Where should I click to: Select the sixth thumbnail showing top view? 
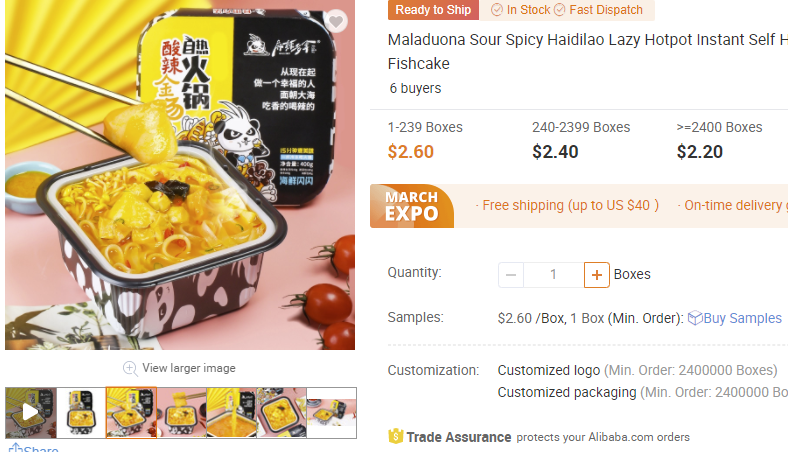pos(281,412)
